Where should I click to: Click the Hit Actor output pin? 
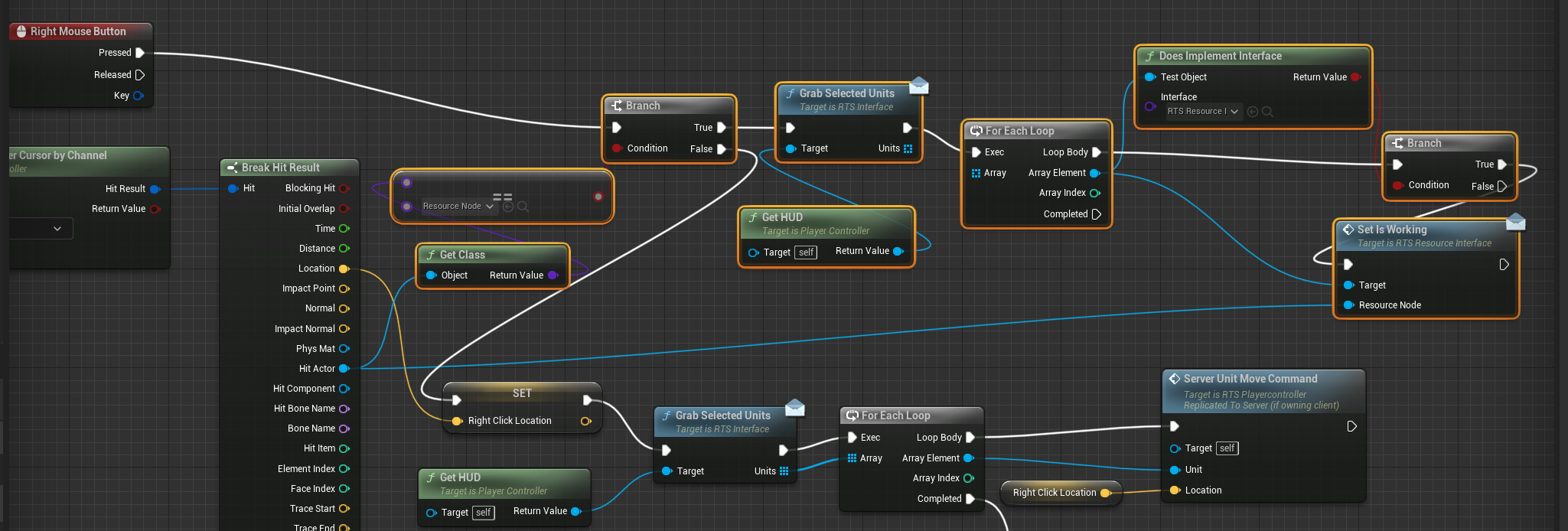[x=344, y=369]
